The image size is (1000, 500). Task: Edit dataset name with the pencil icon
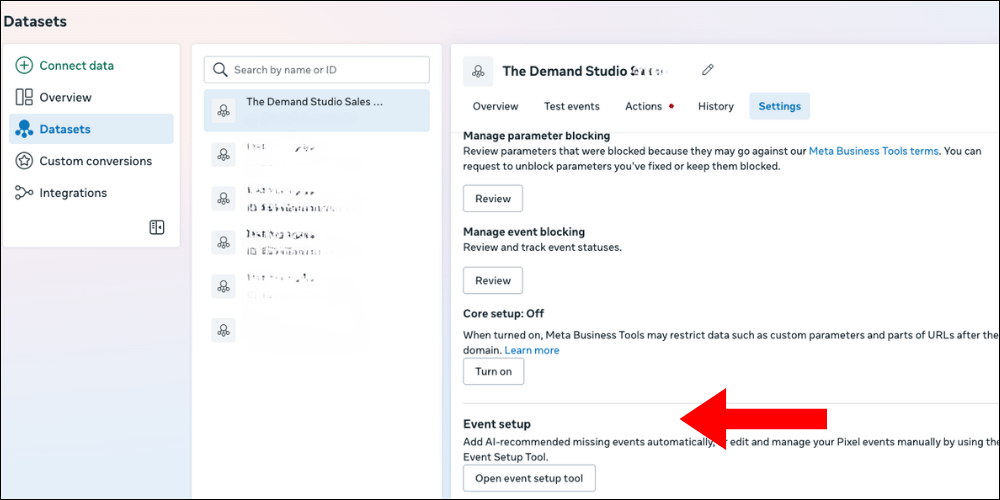coord(707,70)
